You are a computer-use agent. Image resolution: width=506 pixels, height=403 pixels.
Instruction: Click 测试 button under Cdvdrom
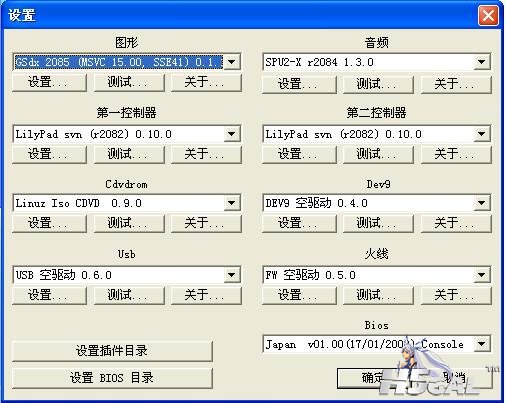pyautogui.click(x=129, y=223)
